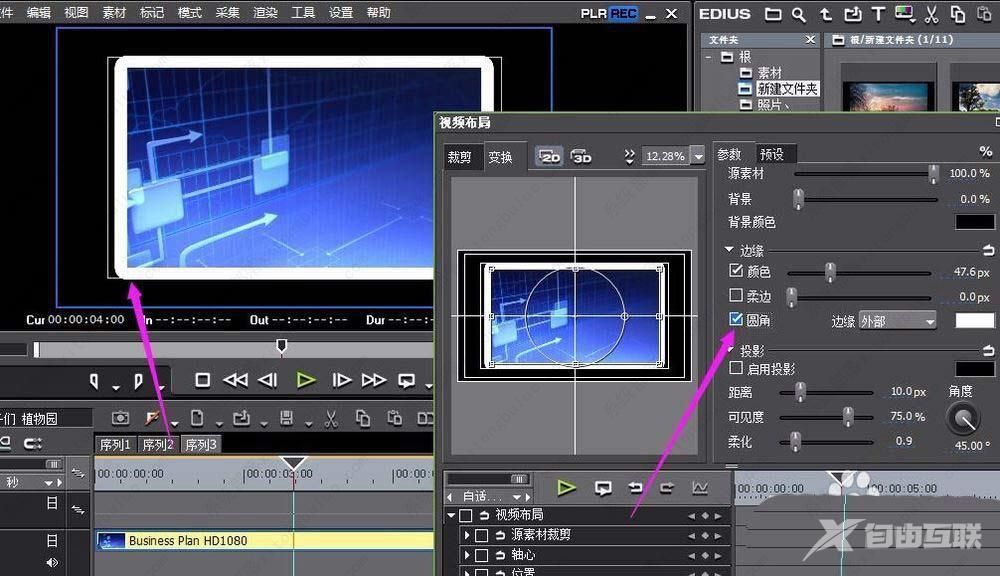Collapse the 边缘 section
Viewport: 1000px width, 576px height.
(729, 249)
